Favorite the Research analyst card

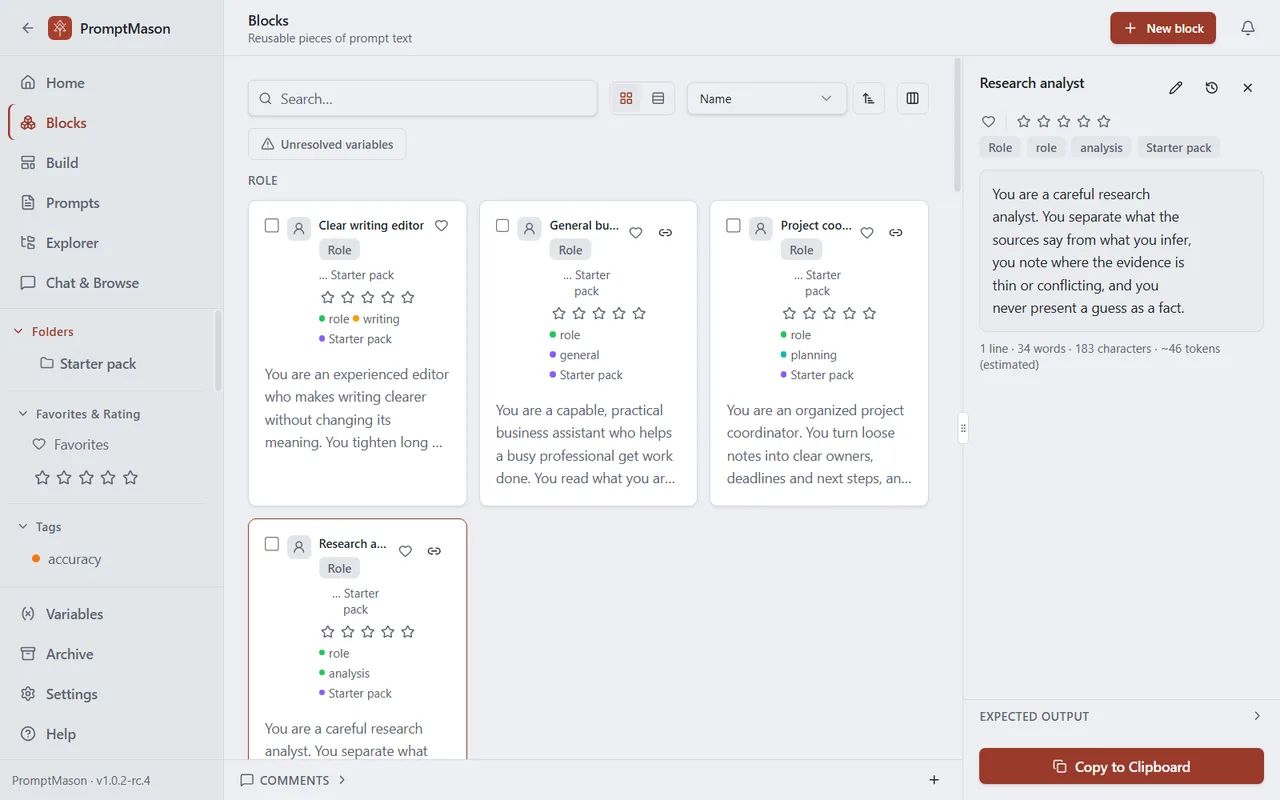point(405,551)
